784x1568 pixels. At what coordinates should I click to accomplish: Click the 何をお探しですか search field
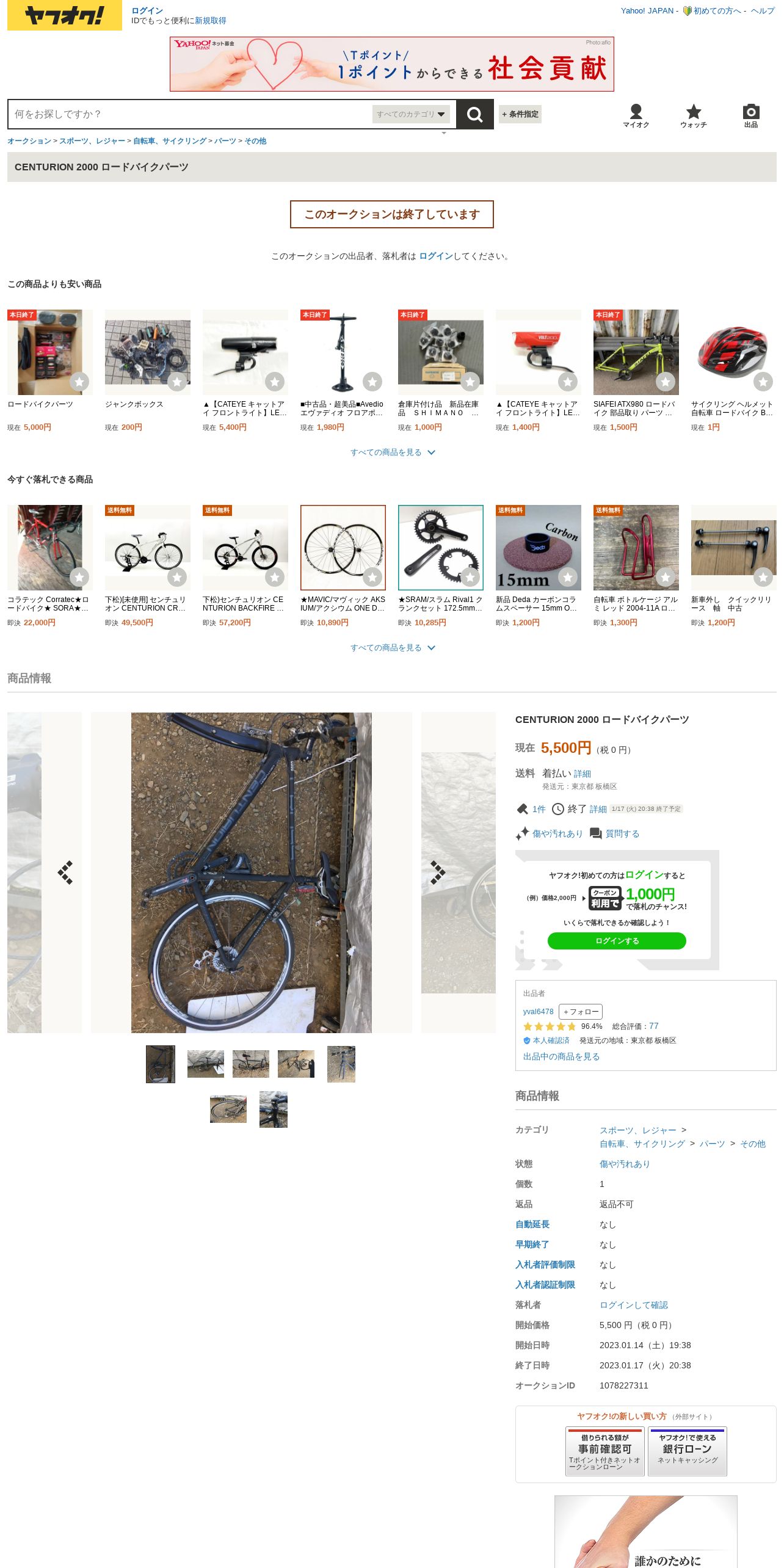[x=191, y=114]
